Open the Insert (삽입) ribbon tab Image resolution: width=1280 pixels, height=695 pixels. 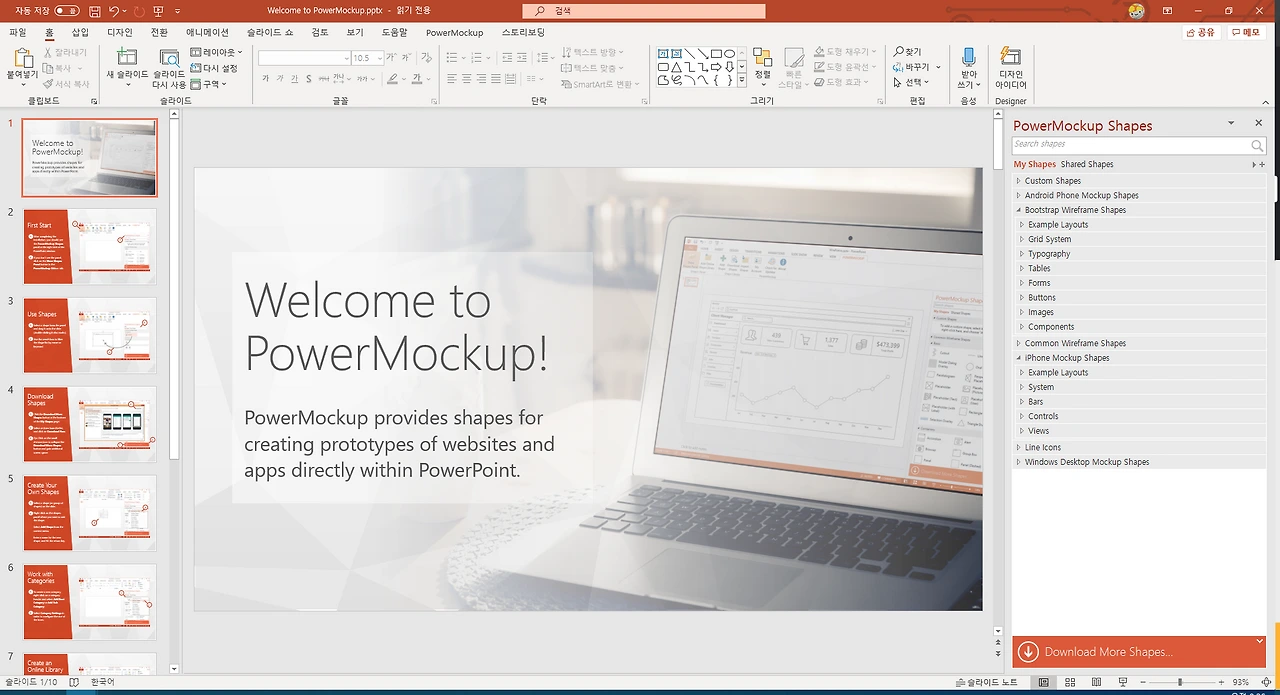coord(80,32)
